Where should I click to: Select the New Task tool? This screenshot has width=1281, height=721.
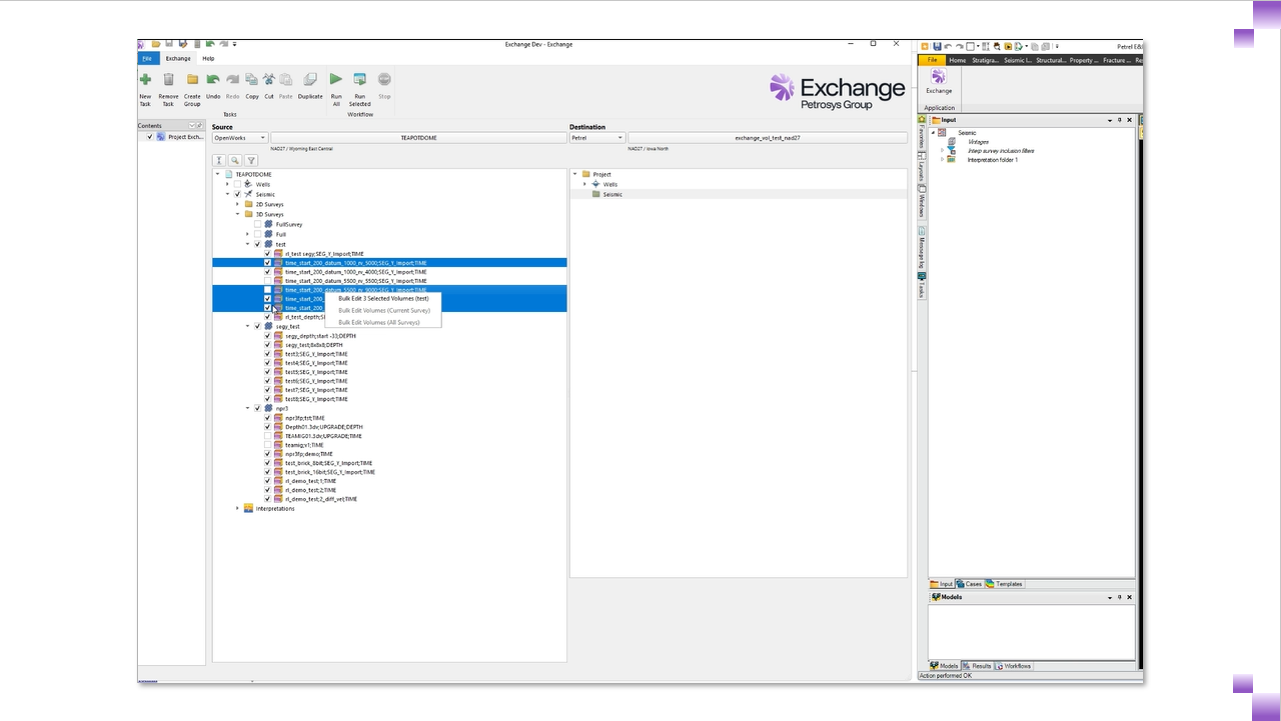point(144,82)
